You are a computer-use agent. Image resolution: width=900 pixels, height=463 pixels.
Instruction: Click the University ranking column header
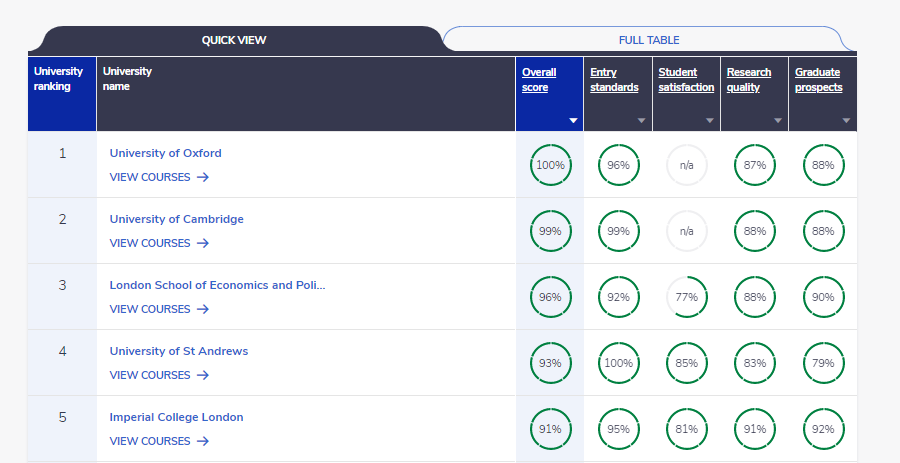click(x=62, y=94)
